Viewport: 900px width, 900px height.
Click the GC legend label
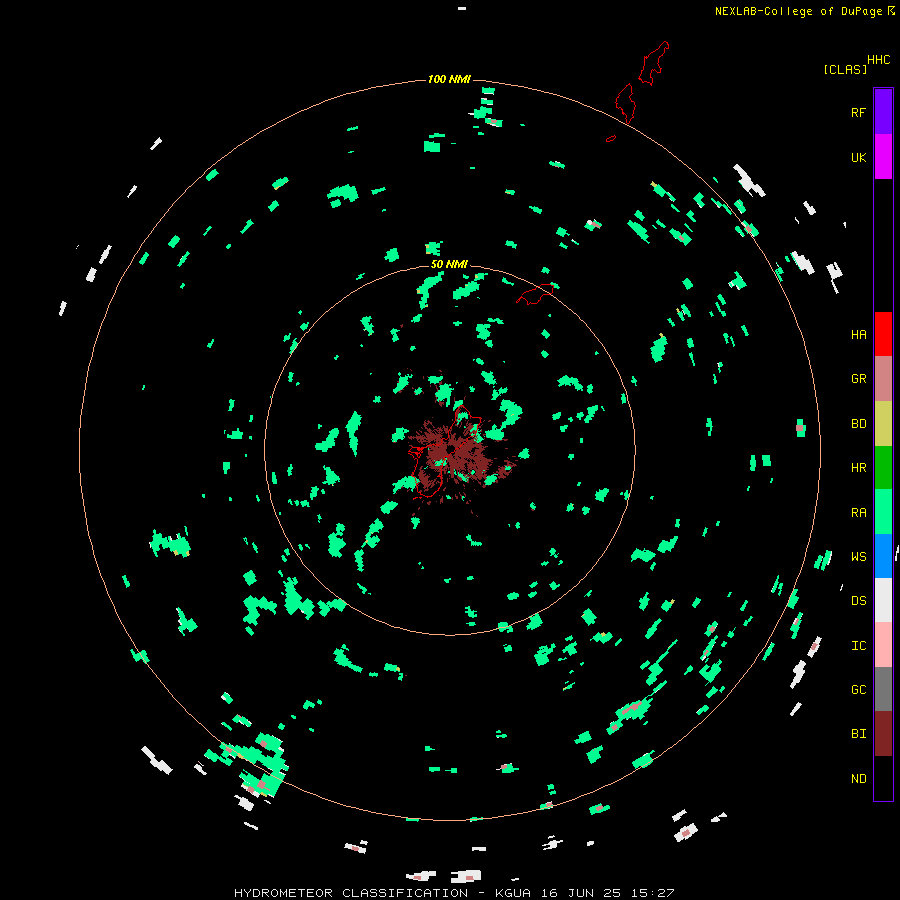[858, 690]
